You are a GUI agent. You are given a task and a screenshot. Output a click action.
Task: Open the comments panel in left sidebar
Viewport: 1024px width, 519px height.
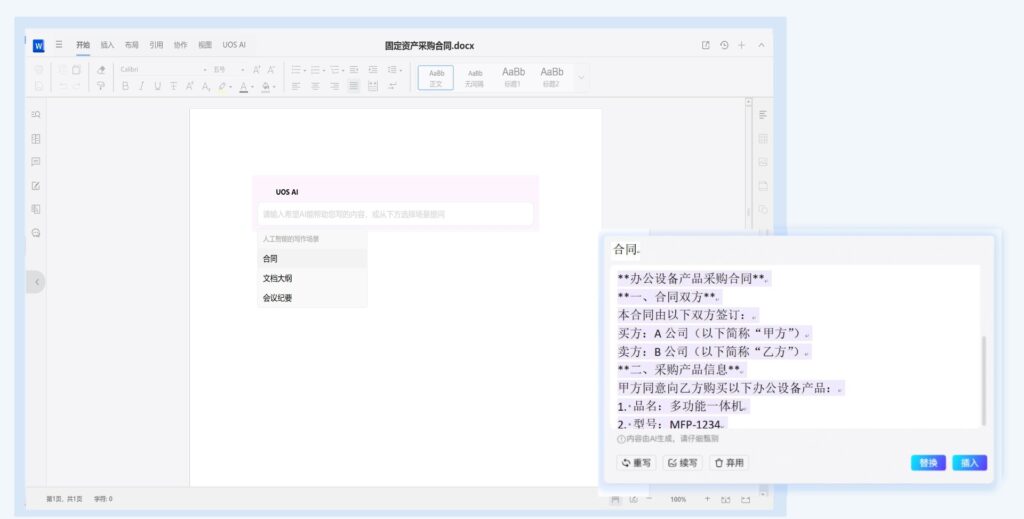click(36, 162)
